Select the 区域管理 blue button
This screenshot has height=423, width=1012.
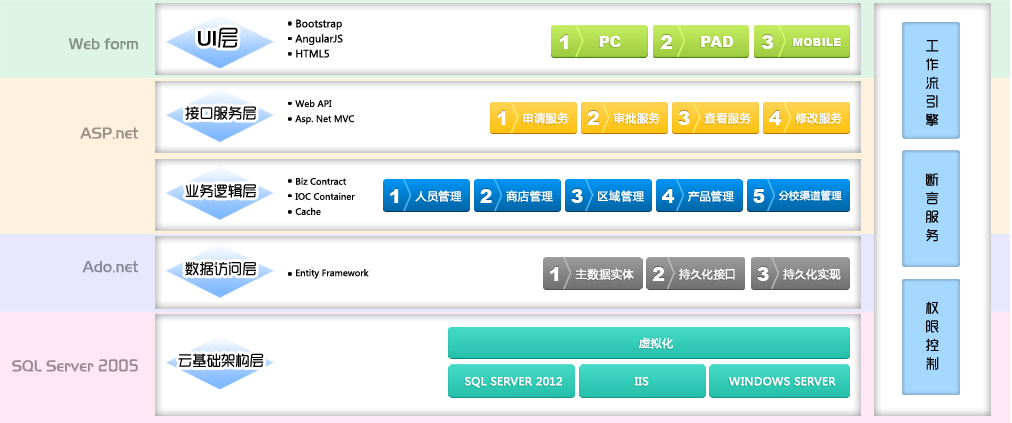(x=608, y=196)
